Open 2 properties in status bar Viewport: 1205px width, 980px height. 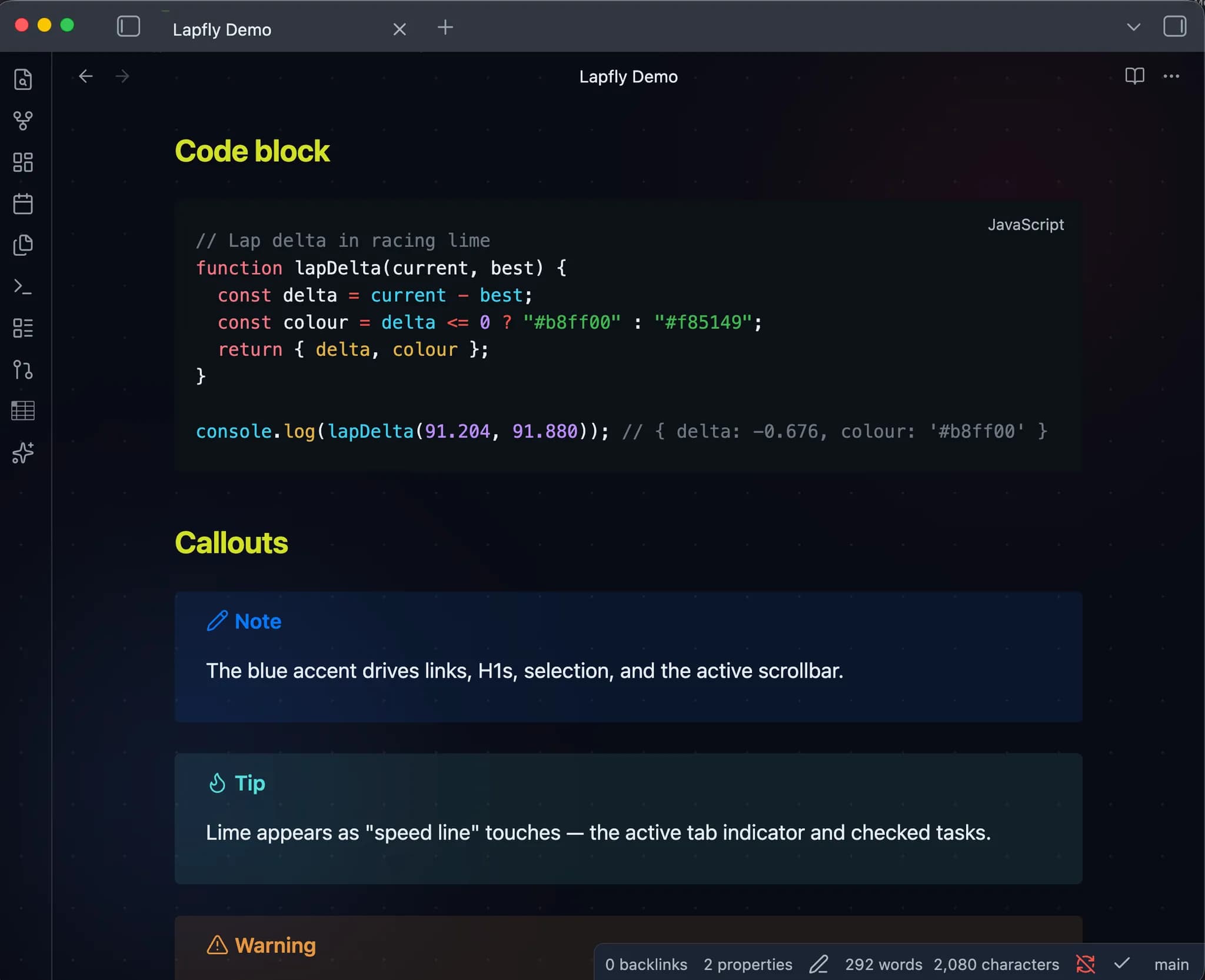[748, 965]
